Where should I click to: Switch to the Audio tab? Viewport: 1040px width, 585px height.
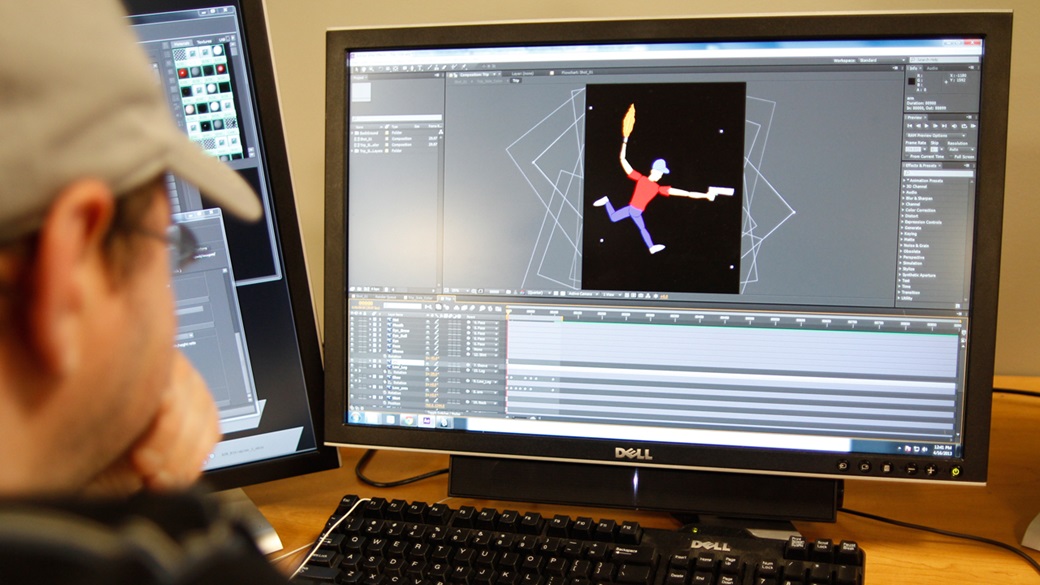932,68
